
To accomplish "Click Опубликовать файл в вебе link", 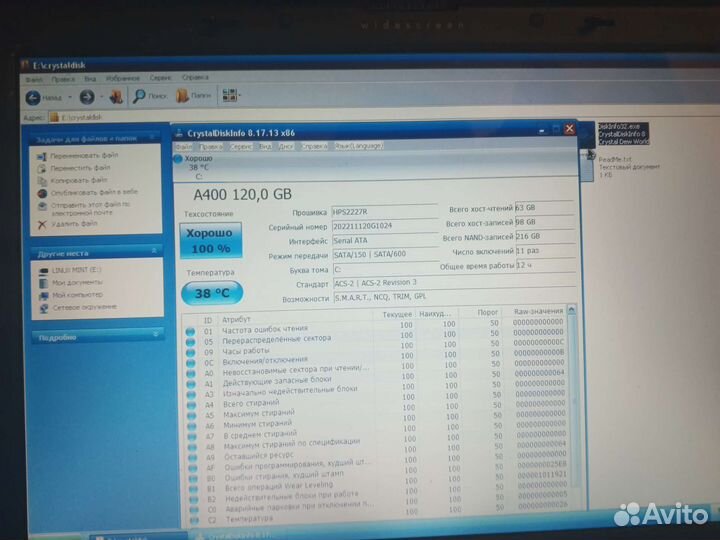I will (94, 192).
